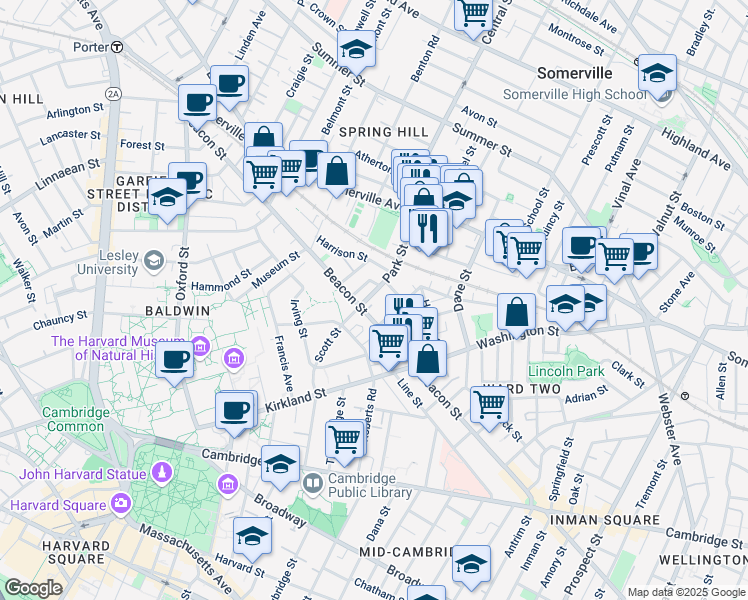Click the Lincoln Park label
Screen dimensions: 748x600
pos(566,371)
